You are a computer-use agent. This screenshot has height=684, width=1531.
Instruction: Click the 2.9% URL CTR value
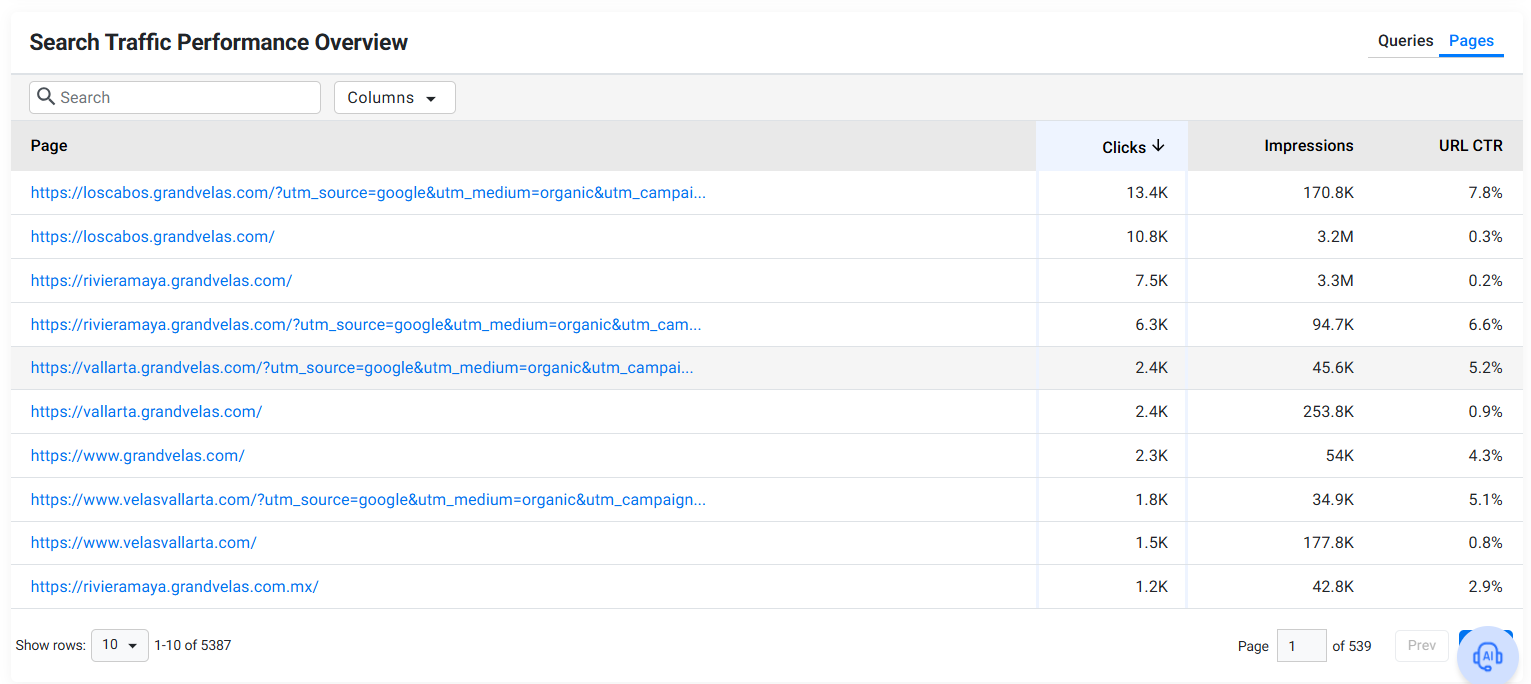[1485, 587]
